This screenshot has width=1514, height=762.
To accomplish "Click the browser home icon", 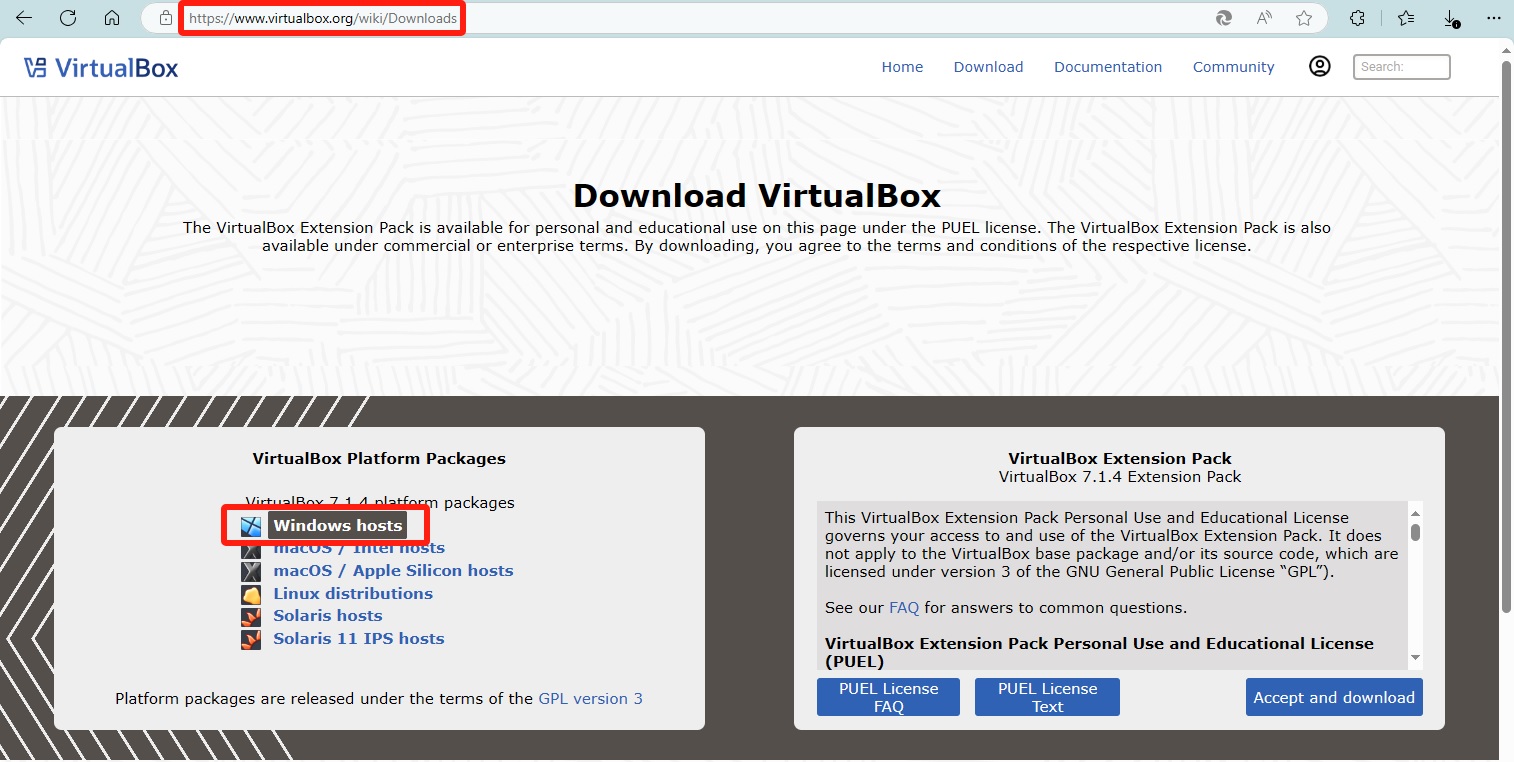I will tap(112, 18).
